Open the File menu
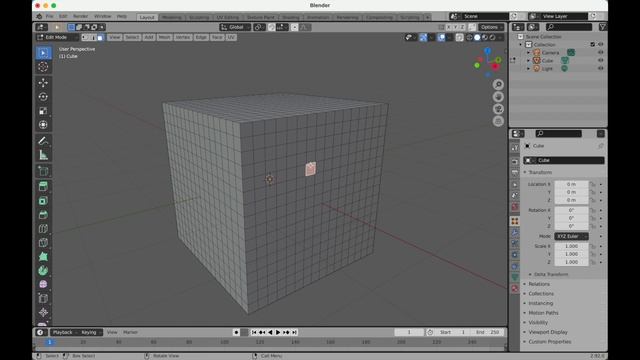Image resolution: width=640 pixels, height=360 pixels. [49, 16]
